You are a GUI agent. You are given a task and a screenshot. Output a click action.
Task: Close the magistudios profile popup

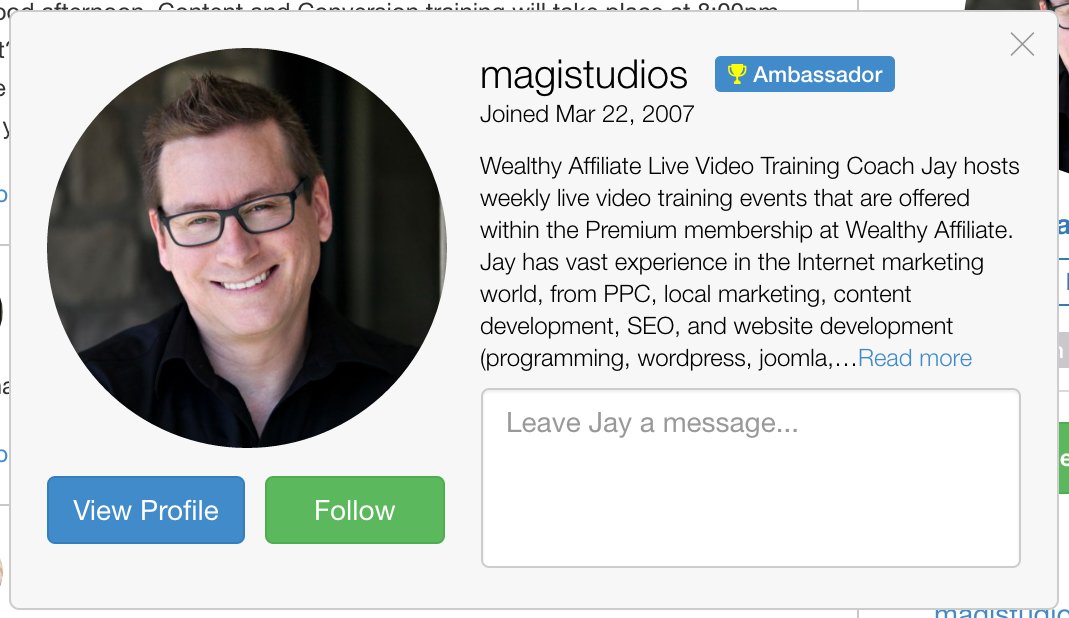coord(1022,44)
